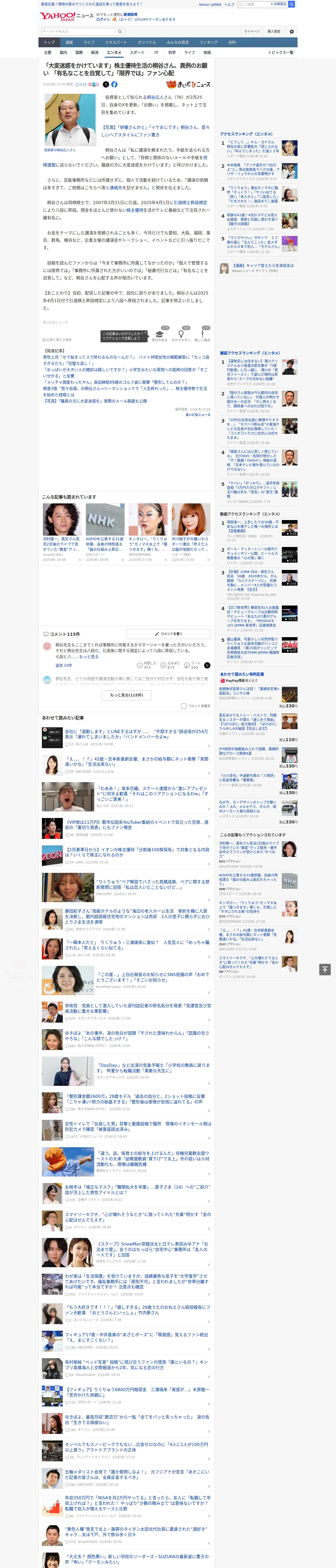The height and width of the screenshot is (1568, 336).
Task: Toggle the コメント非表示 checkbox
Action: (x=183, y=706)
